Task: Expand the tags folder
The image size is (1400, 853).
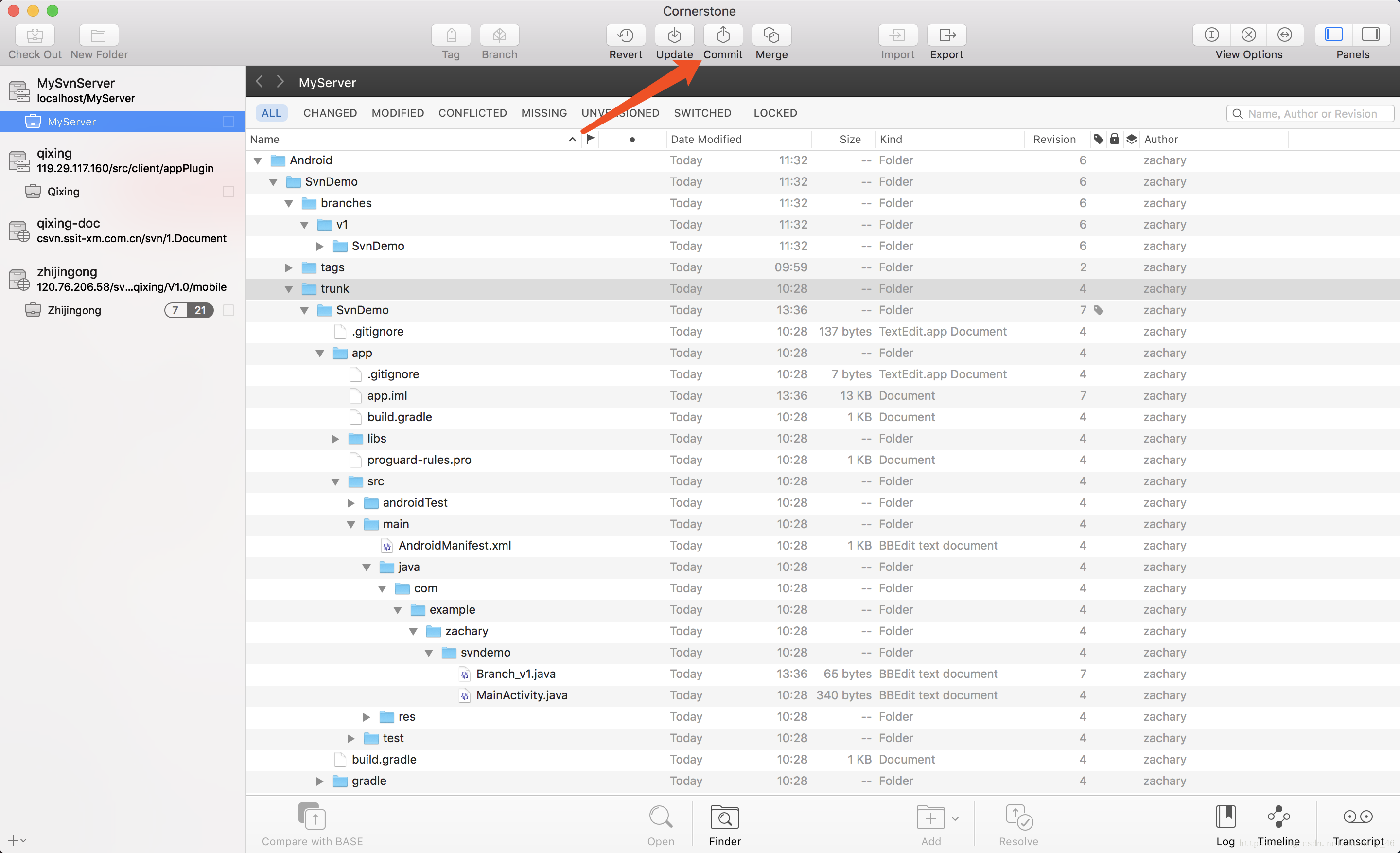Action: (x=289, y=267)
